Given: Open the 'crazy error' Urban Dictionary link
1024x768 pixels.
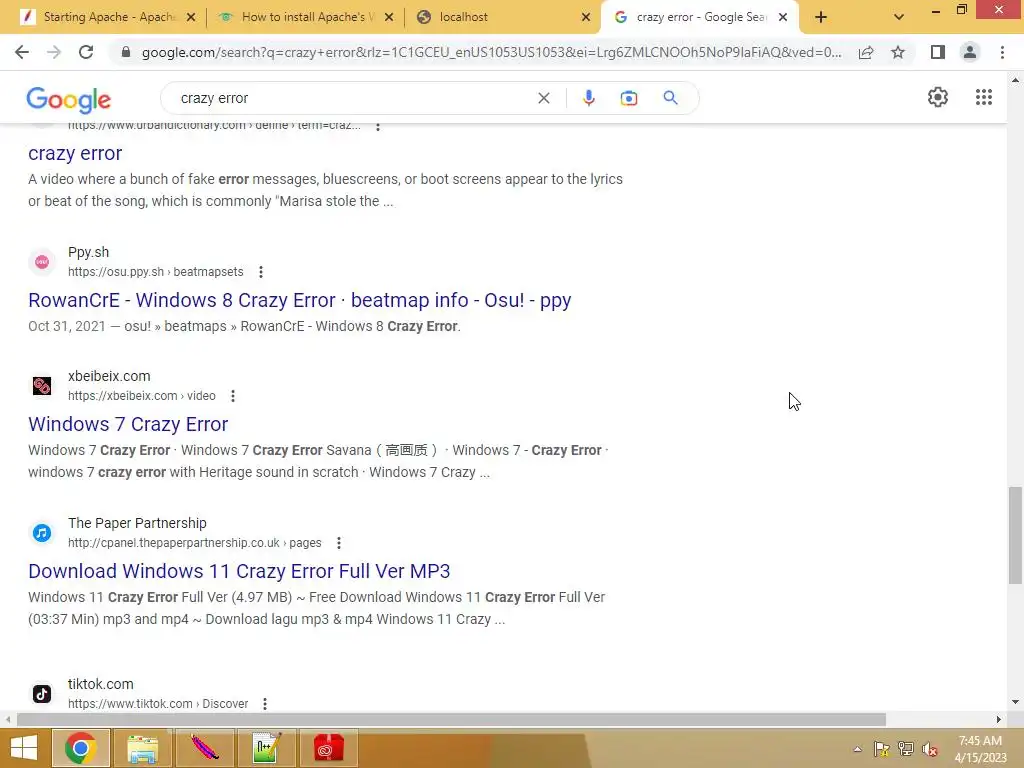Looking at the screenshot, I should 75,153.
